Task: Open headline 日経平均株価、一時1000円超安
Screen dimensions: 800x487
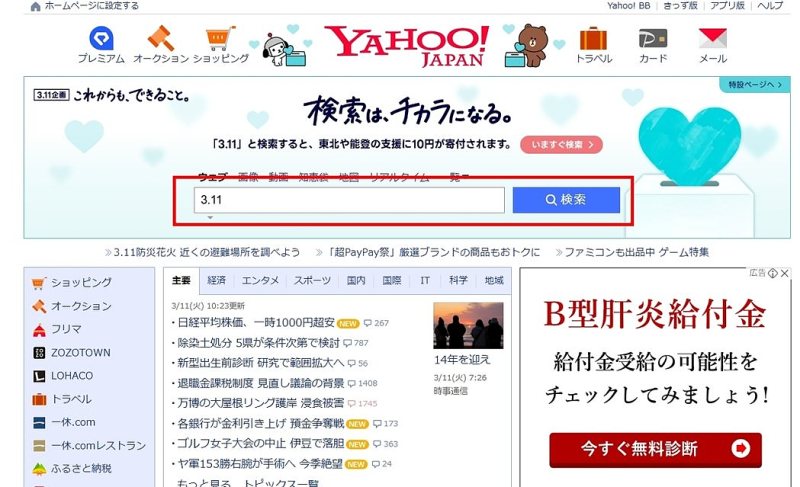Action: [256, 323]
